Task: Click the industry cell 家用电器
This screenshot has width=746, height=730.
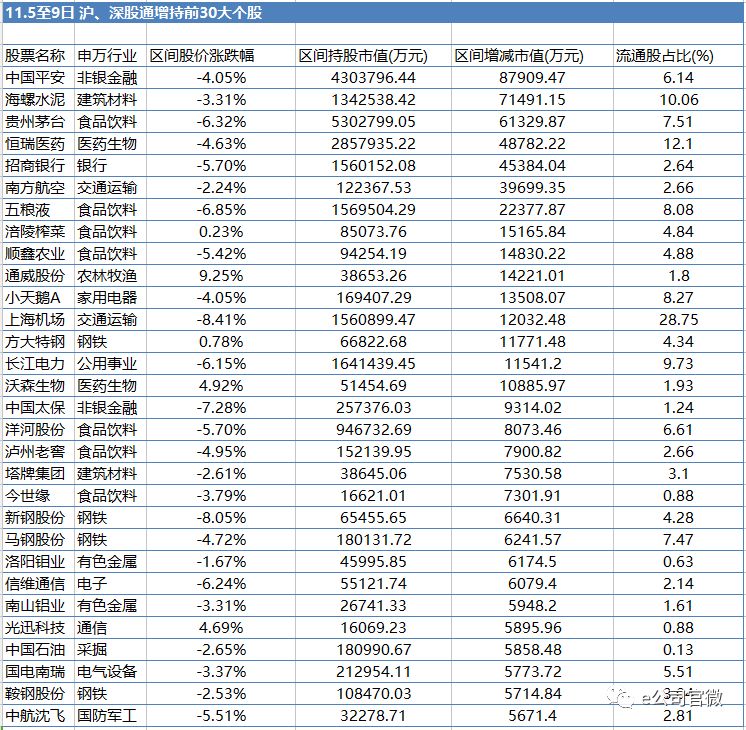Action: 107,297
